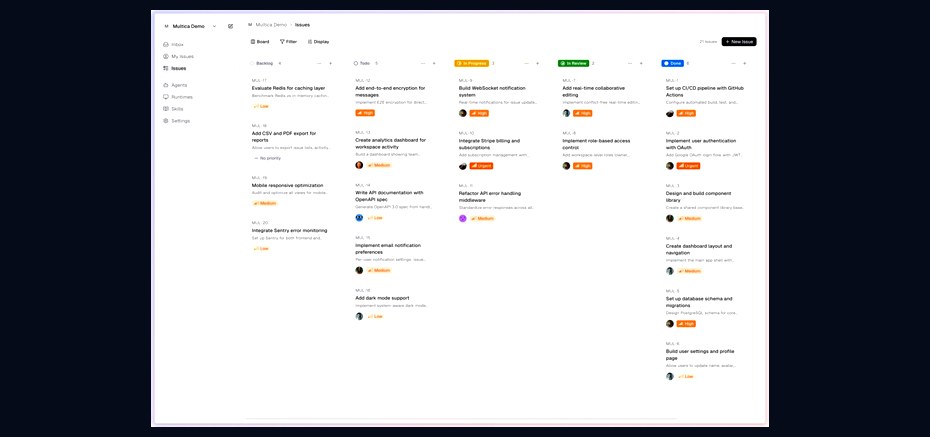Switch view using the Board button

[260, 42]
